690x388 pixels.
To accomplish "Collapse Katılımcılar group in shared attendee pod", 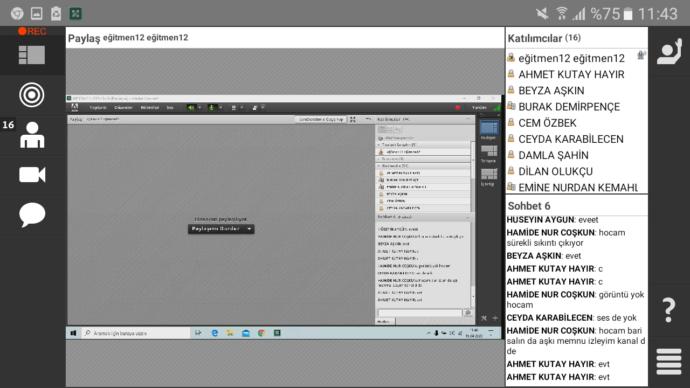I will tap(379, 166).
